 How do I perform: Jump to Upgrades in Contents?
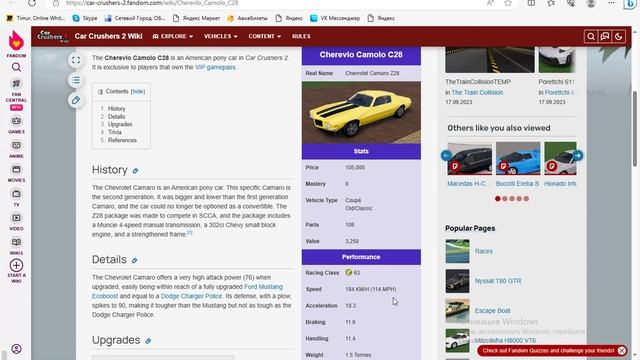pyautogui.click(x=120, y=124)
